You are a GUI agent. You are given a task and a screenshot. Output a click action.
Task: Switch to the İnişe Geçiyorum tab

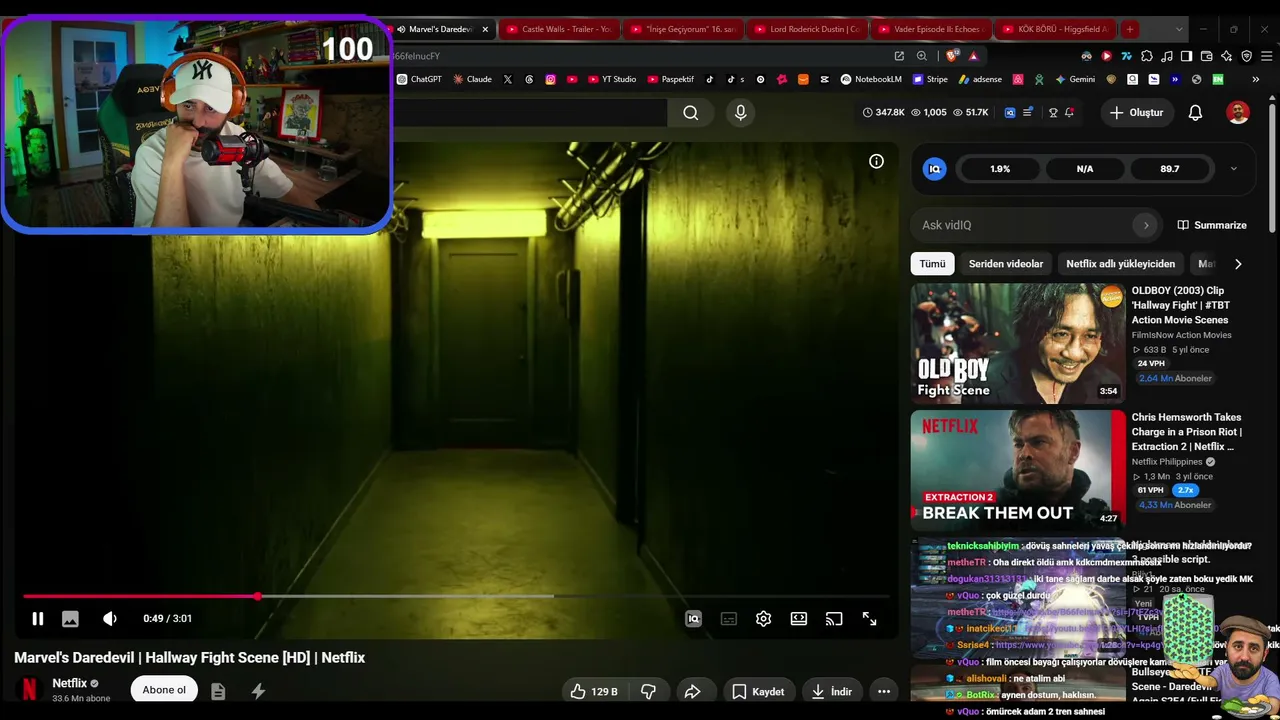(x=682, y=29)
